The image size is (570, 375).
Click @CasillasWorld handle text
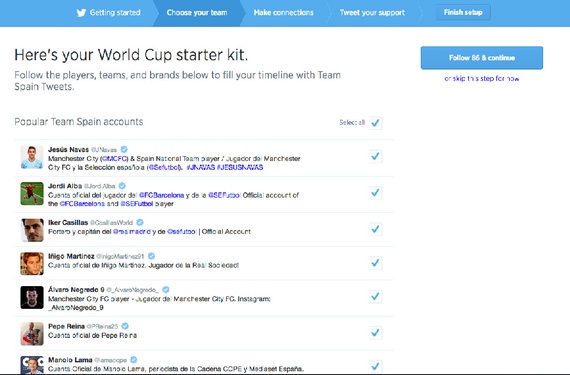111,222
